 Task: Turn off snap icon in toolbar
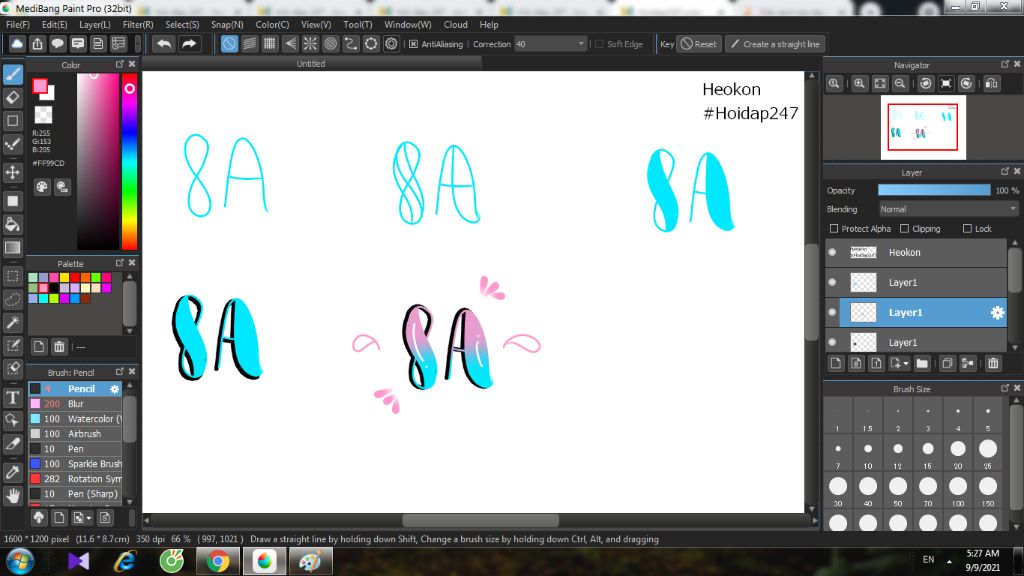[229, 44]
